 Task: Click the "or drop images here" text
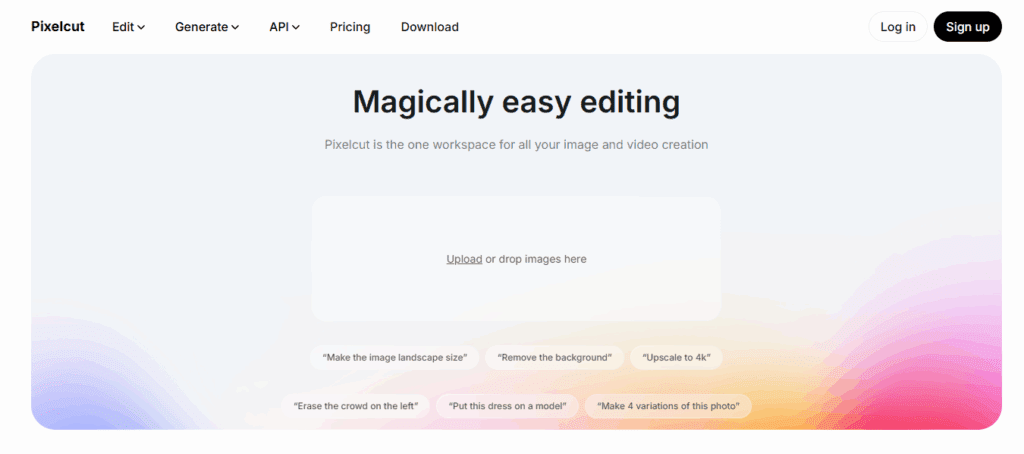click(536, 259)
